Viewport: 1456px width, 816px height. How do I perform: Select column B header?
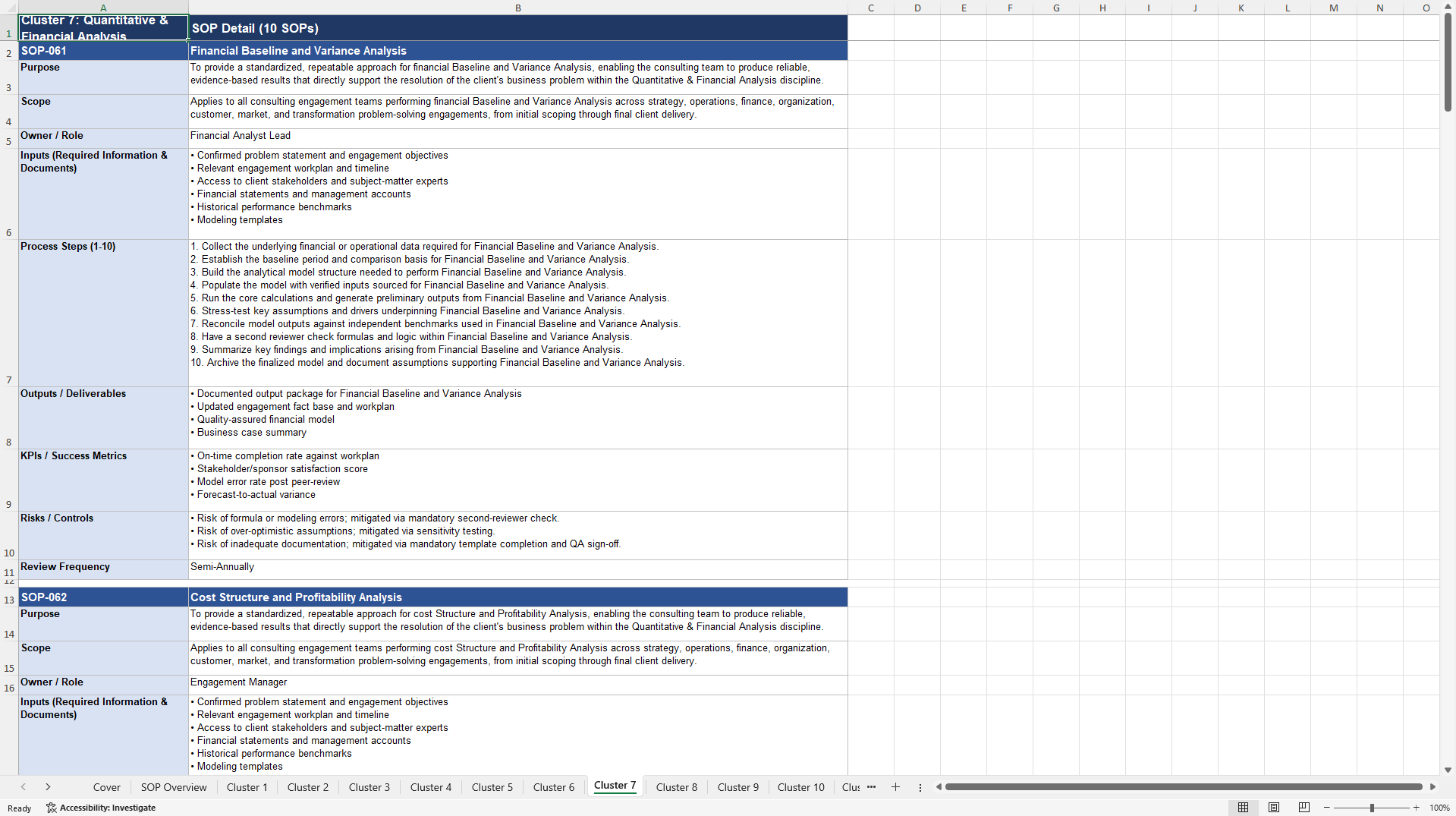[x=518, y=8]
